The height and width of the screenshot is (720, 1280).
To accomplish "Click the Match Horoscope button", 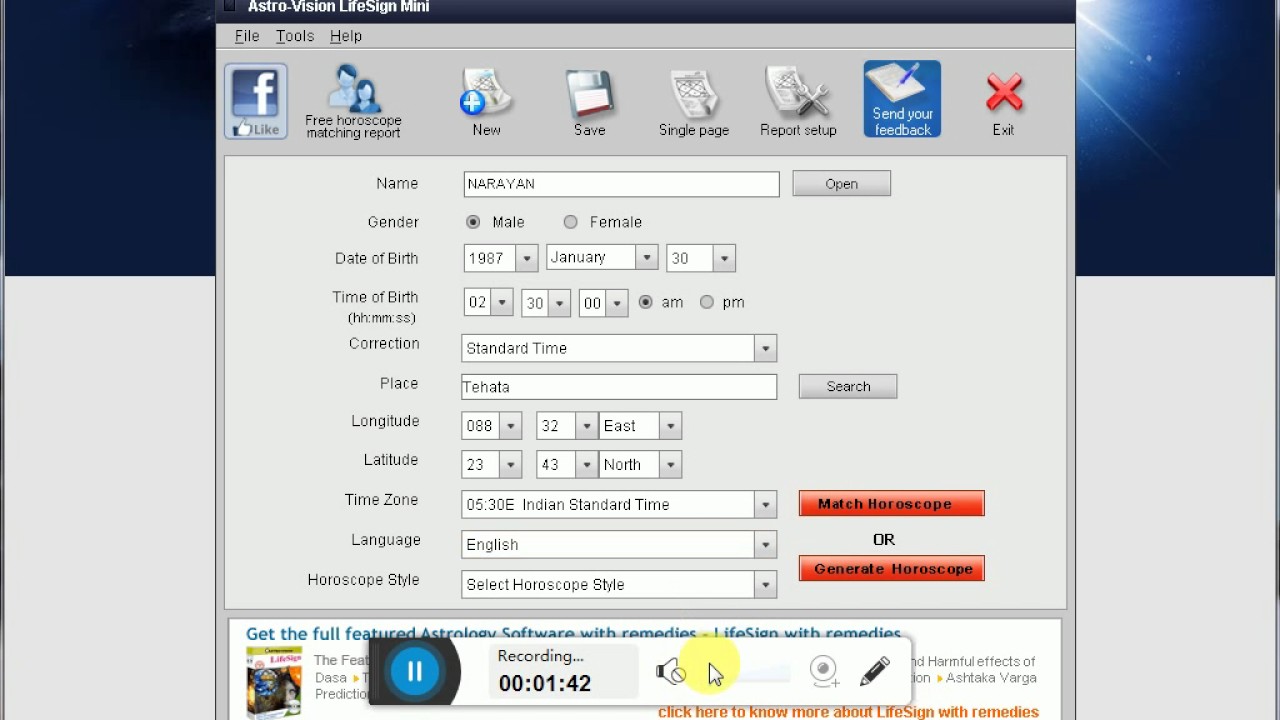I will coord(891,504).
